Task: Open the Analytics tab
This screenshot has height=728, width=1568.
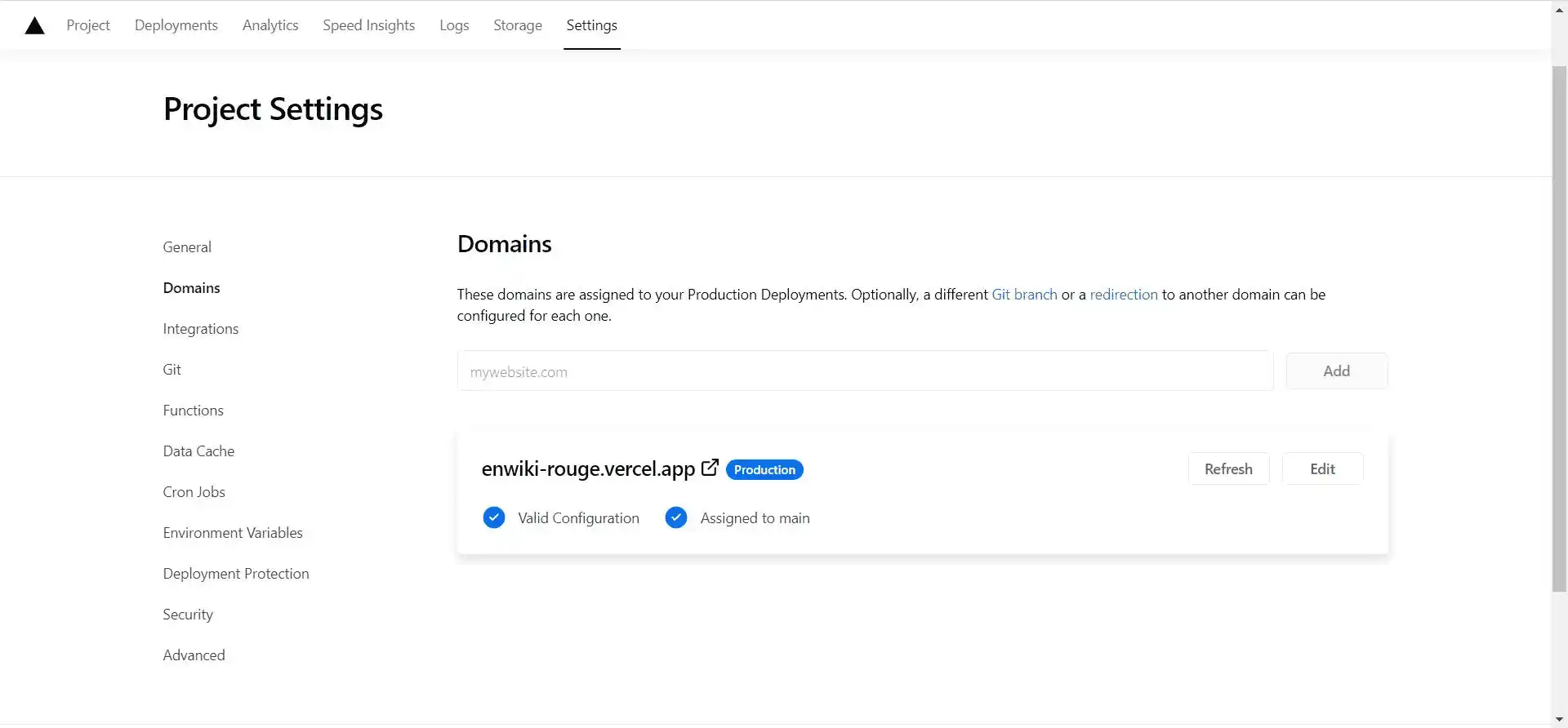Action: (270, 25)
